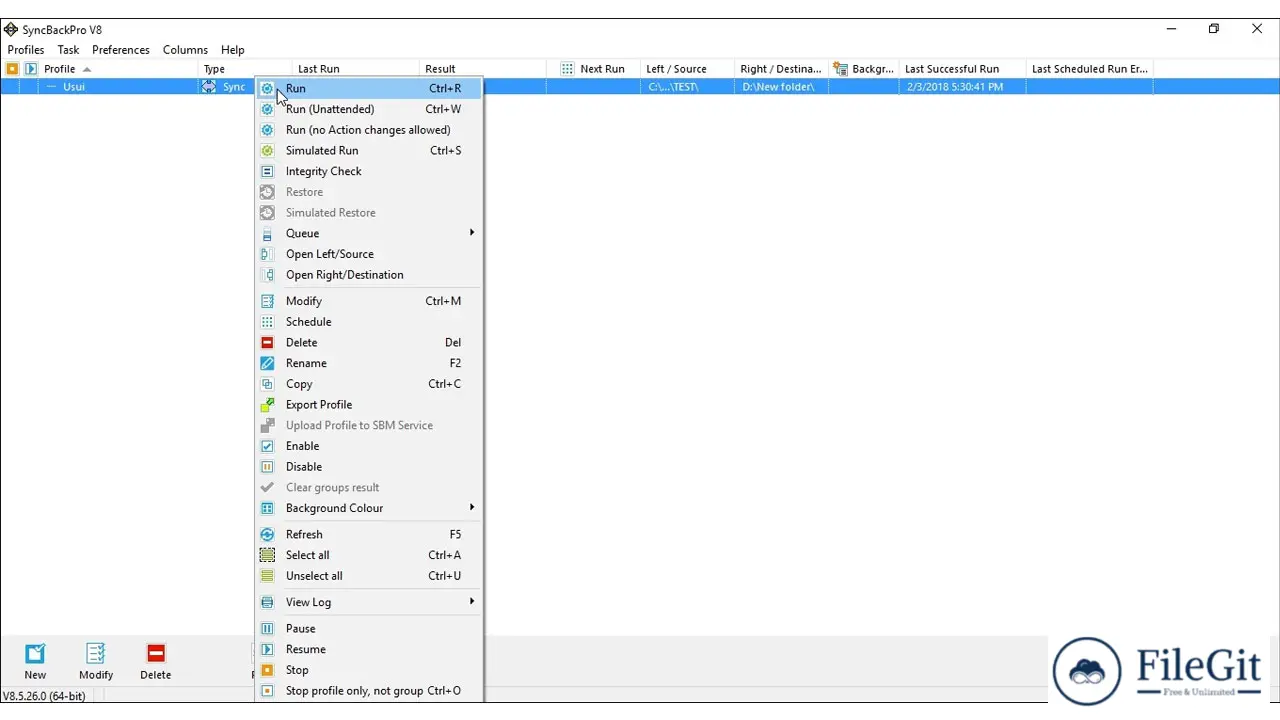Click the orange stop icon in header row
Image resolution: width=1280 pixels, height=720 pixels.
pyautogui.click(x=12, y=69)
